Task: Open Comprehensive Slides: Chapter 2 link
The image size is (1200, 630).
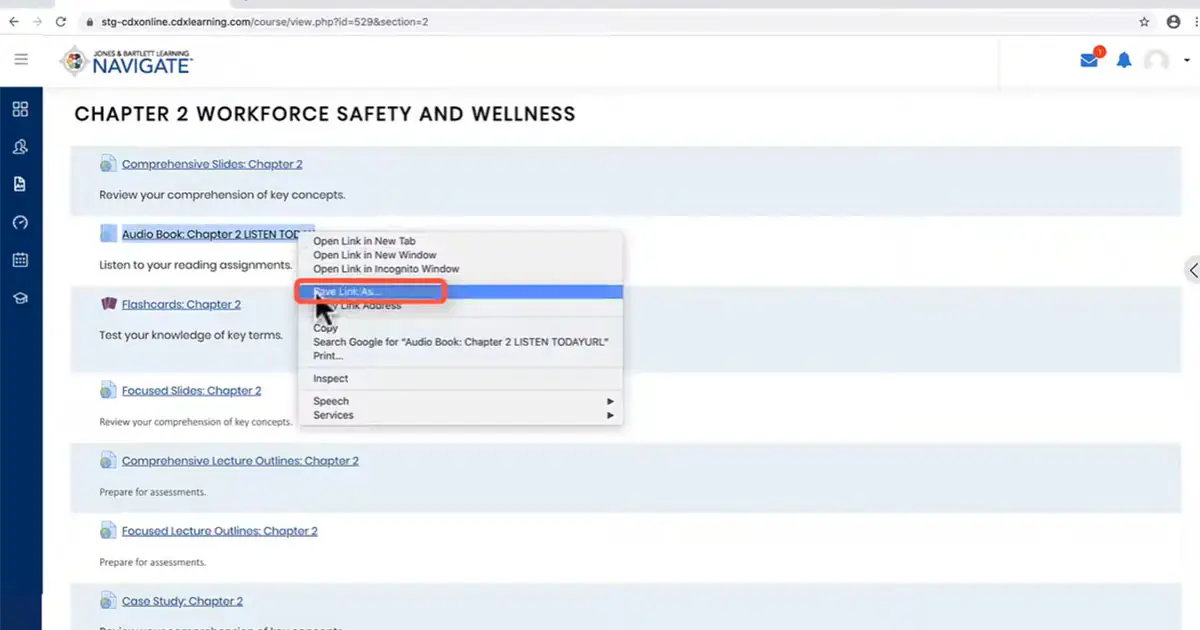Action: pyautogui.click(x=211, y=164)
